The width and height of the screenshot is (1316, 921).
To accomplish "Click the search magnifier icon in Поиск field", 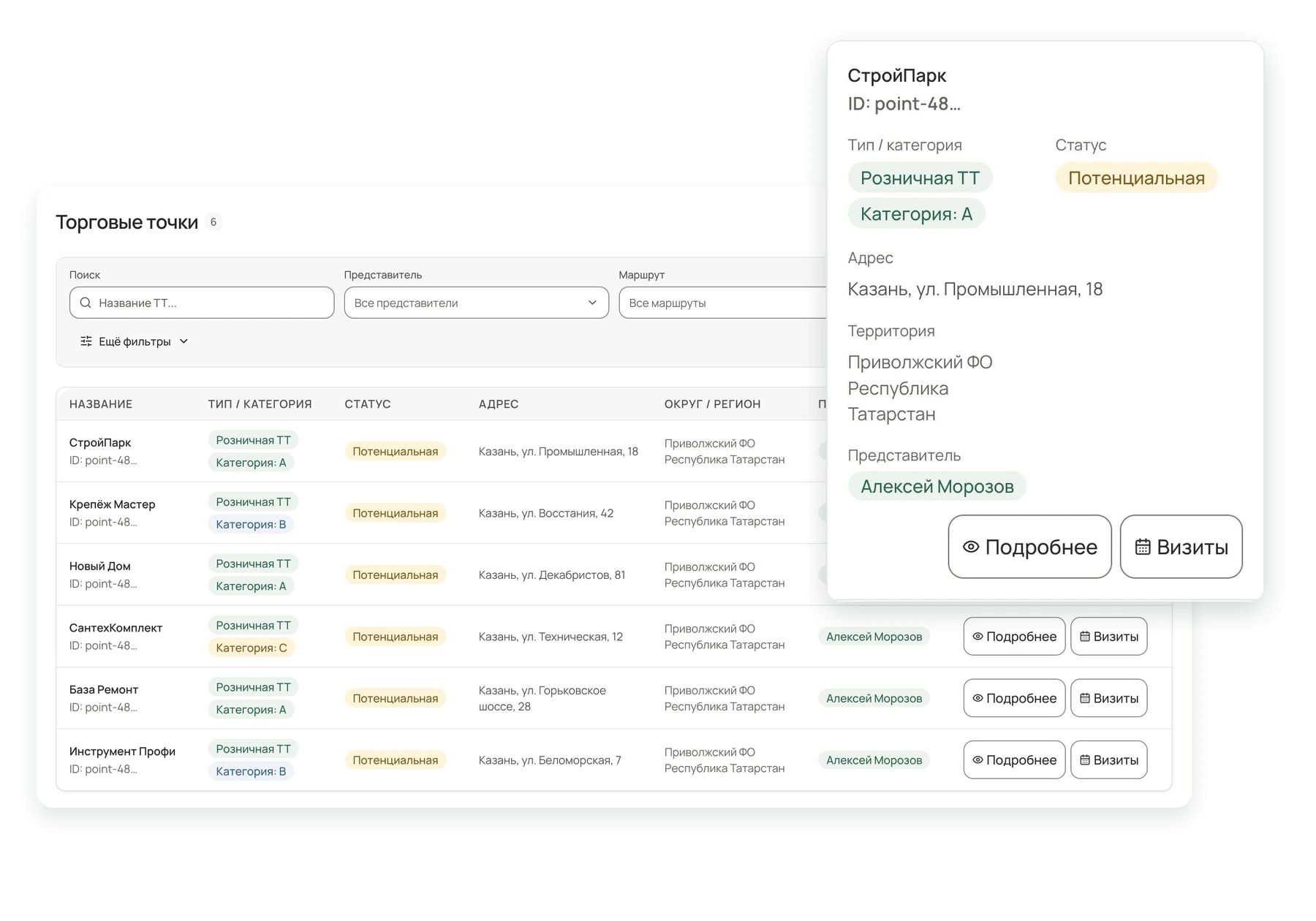I will click(86, 303).
